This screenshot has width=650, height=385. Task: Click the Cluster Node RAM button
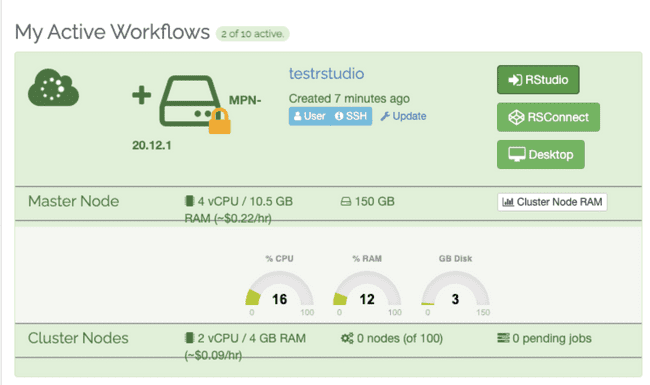click(x=552, y=202)
